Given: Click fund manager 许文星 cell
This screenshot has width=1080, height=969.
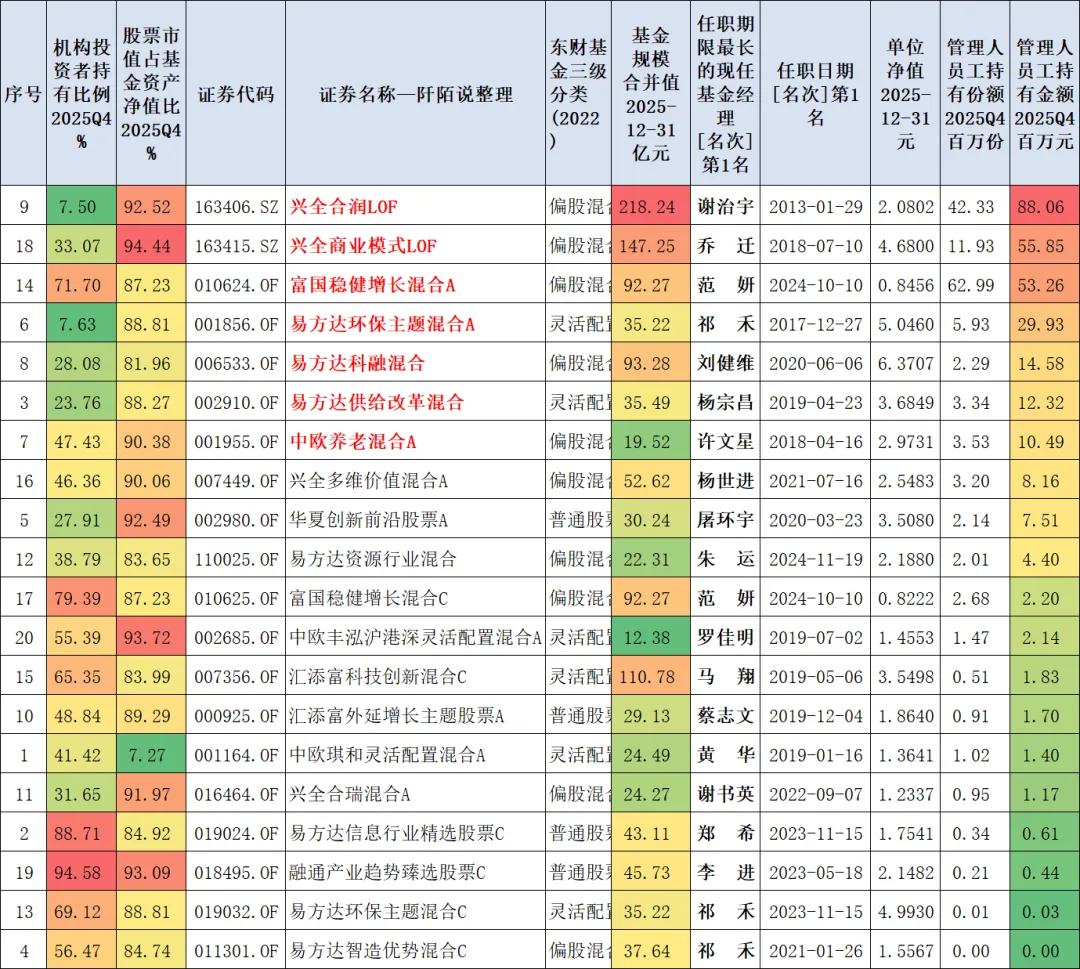Looking at the screenshot, I should 725,441.
